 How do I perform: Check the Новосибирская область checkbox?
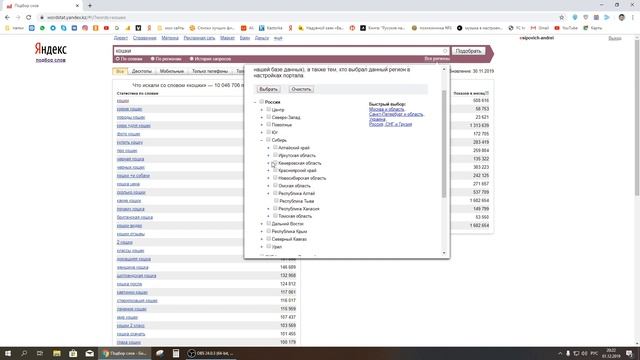tap(275, 178)
